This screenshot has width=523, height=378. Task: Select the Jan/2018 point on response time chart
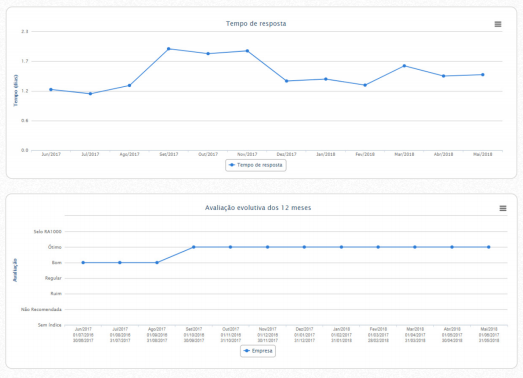pyautogui.click(x=326, y=79)
